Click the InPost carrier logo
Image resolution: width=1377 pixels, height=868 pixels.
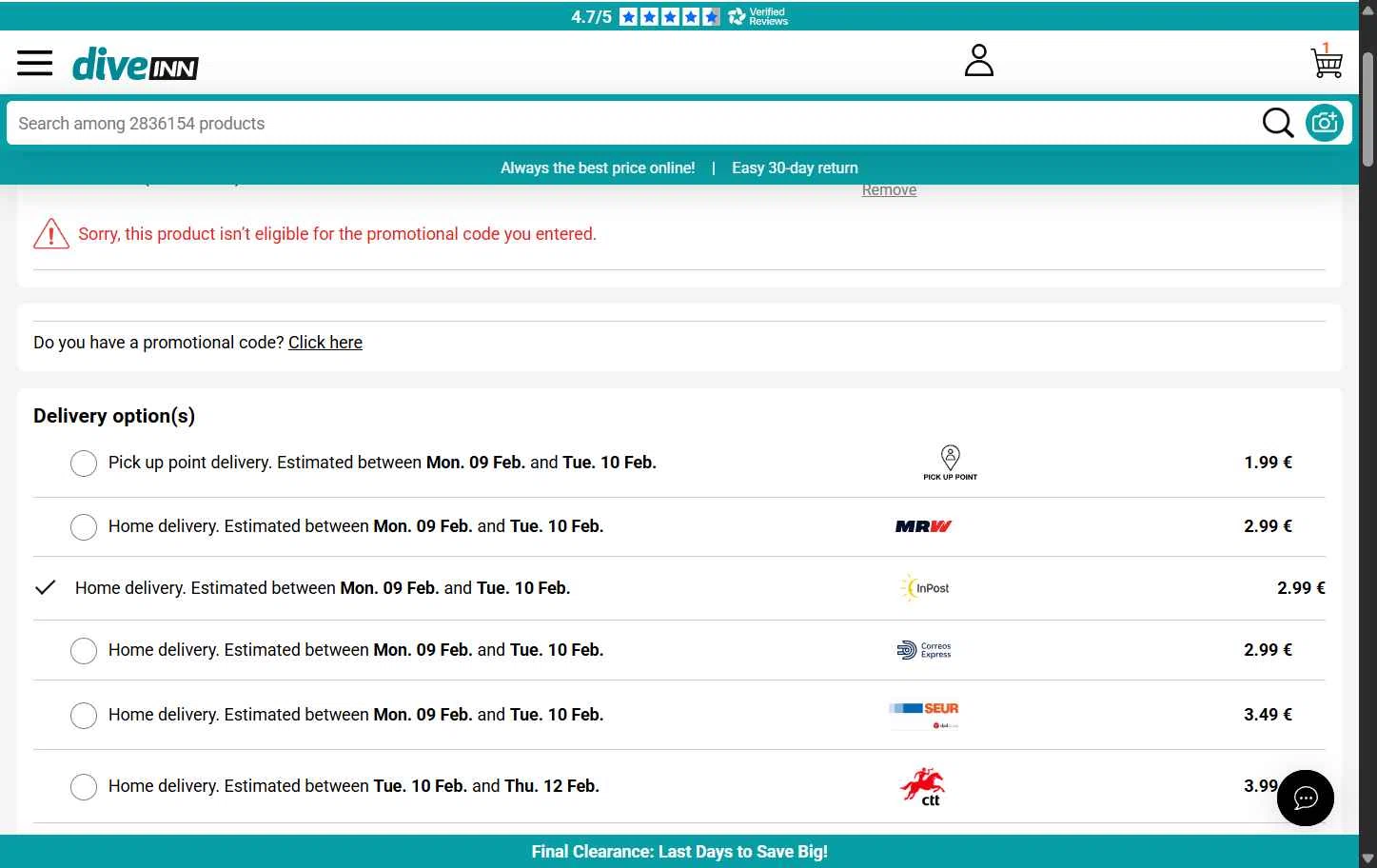(x=925, y=588)
